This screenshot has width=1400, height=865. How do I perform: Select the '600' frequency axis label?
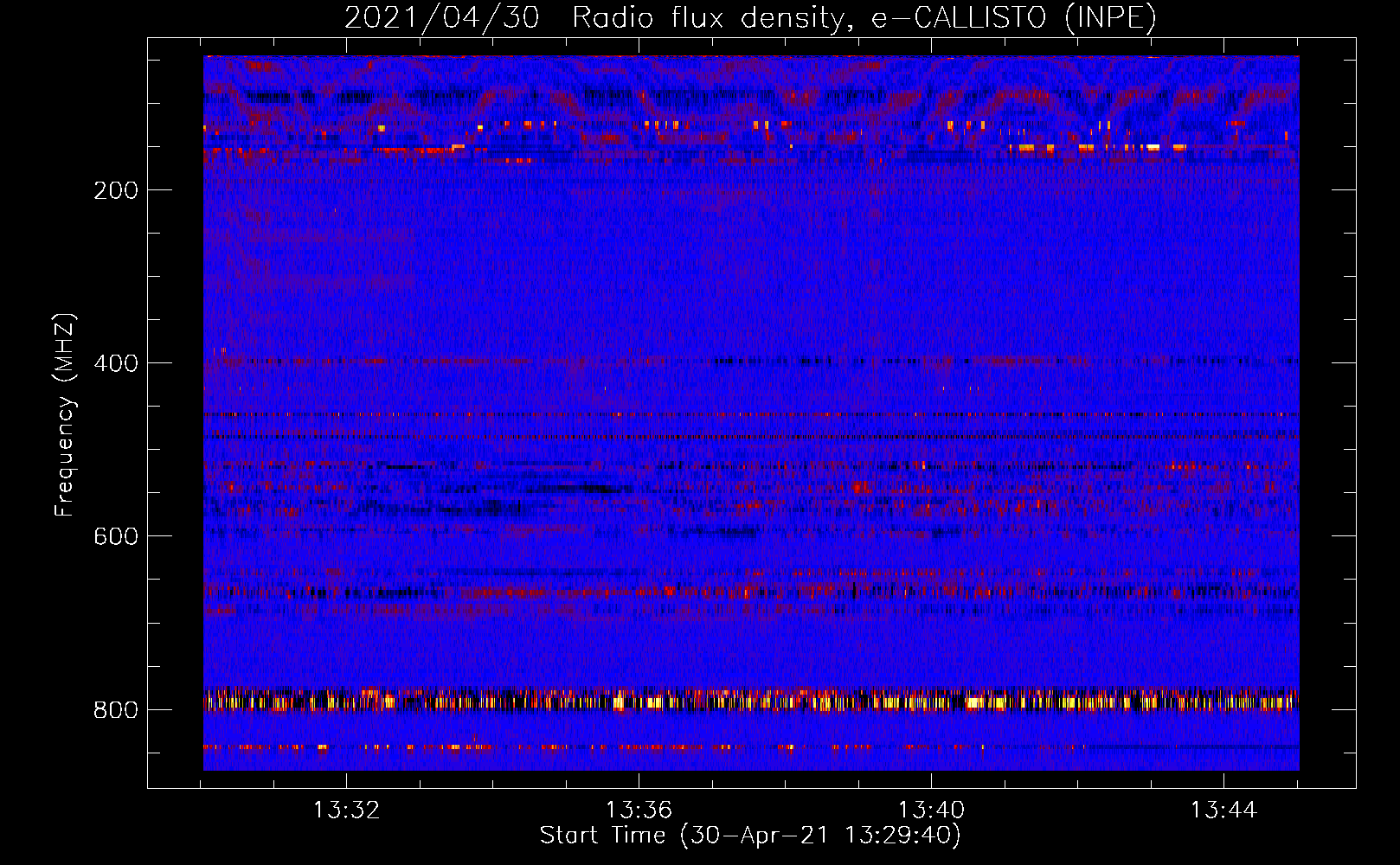point(116,536)
